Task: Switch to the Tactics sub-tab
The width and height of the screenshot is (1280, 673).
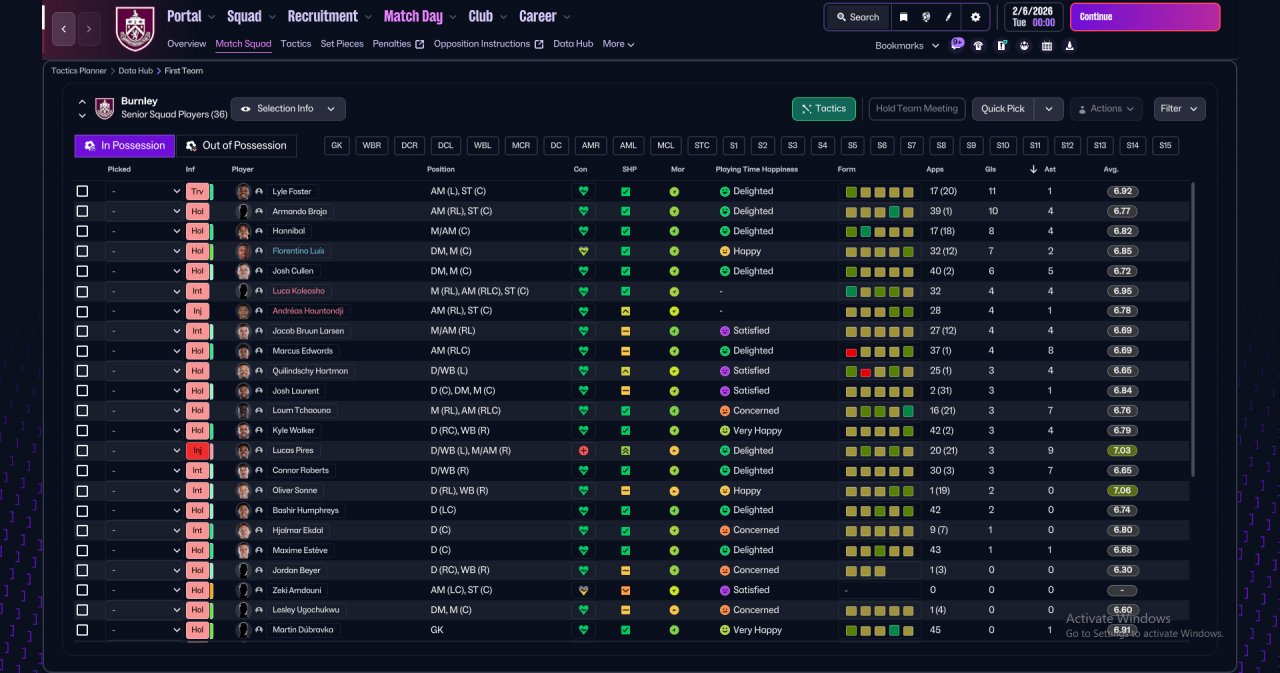Action: (x=296, y=44)
